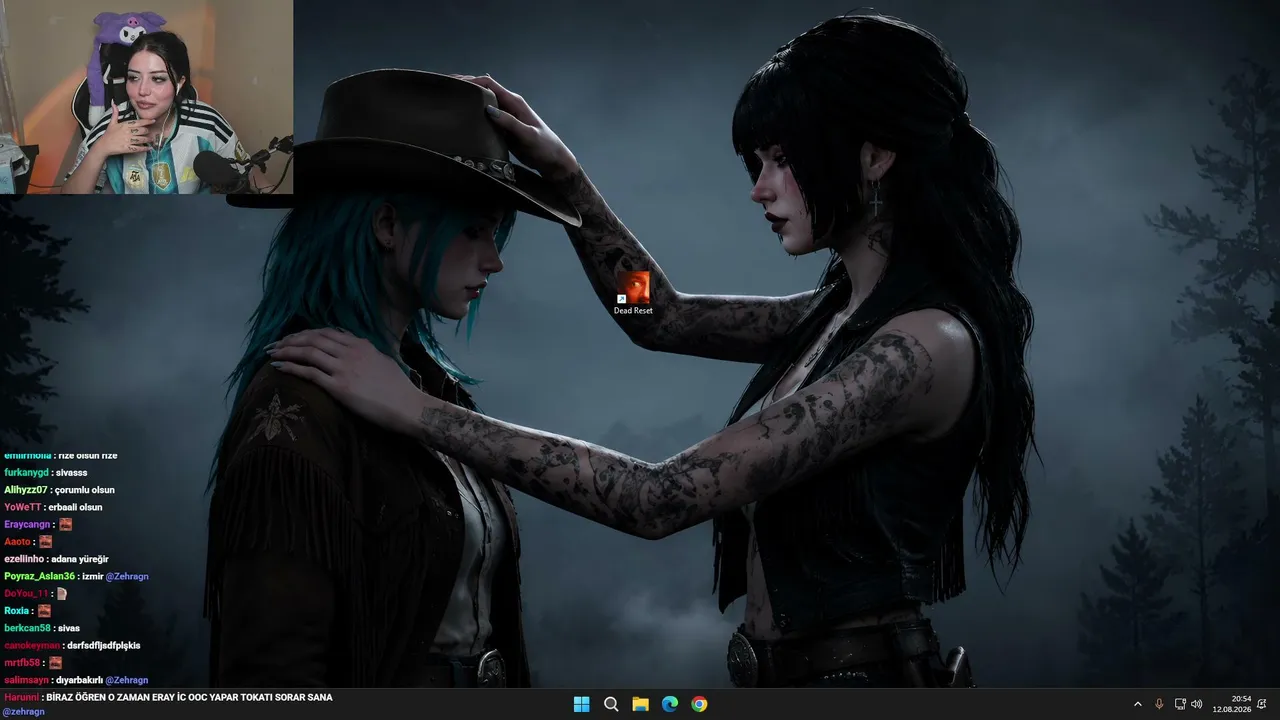This screenshot has width=1280, height=720.
Task: Click the message text "izmir"
Action: pyautogui.click(x=93, y=576)
